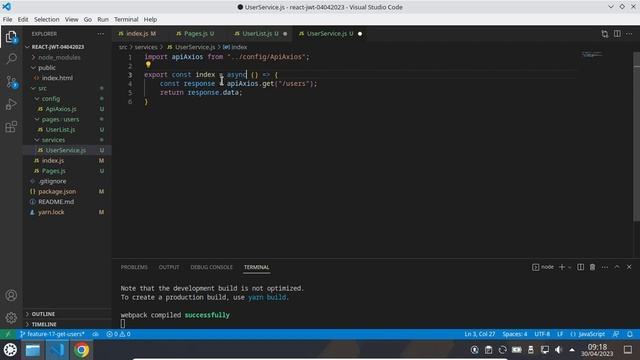Click the sync changes icon in status bar
The height and width of the screenshot is (360, 640).
[x=95, y=334]
